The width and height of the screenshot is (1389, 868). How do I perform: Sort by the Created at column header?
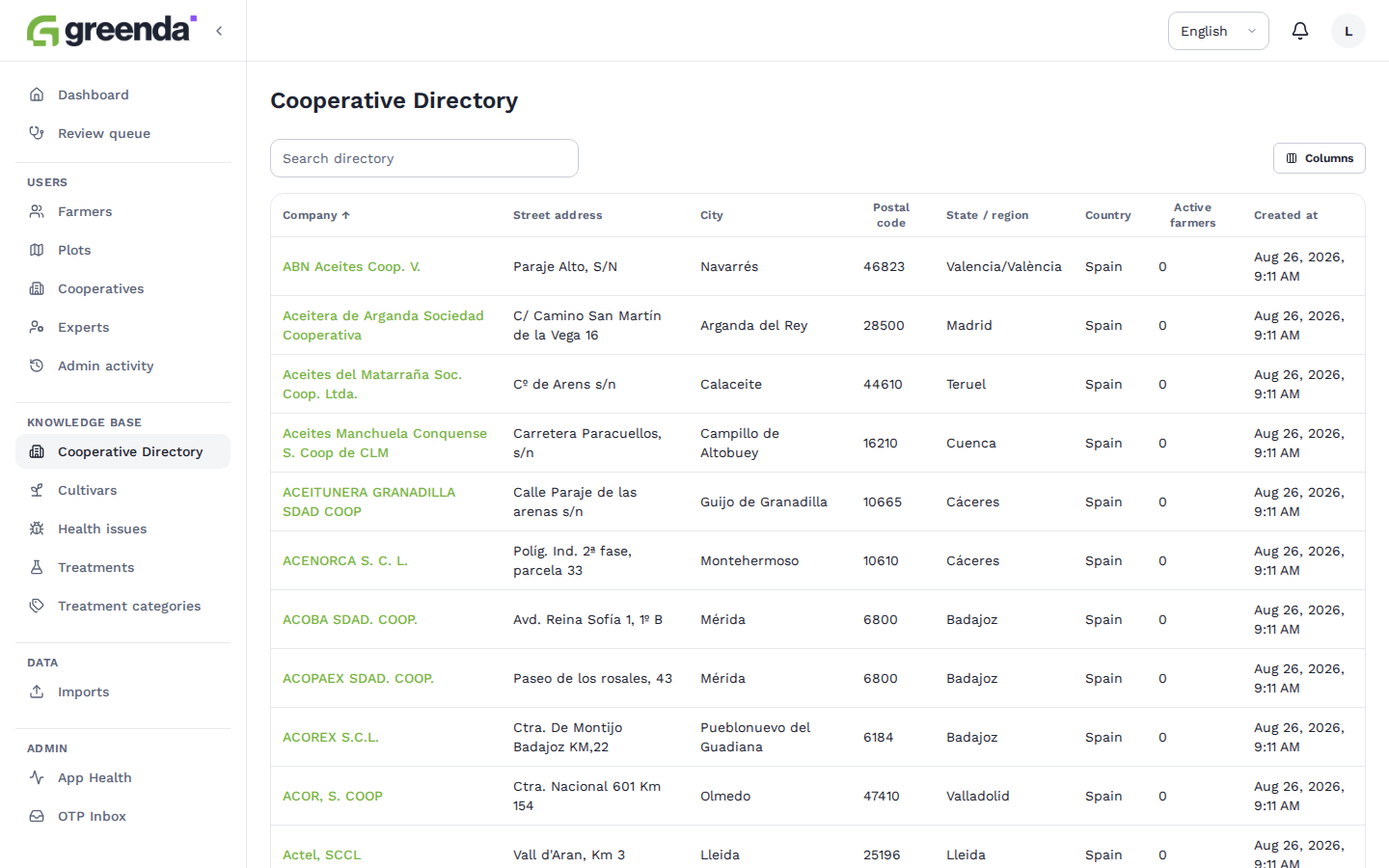coord(1286,215)
